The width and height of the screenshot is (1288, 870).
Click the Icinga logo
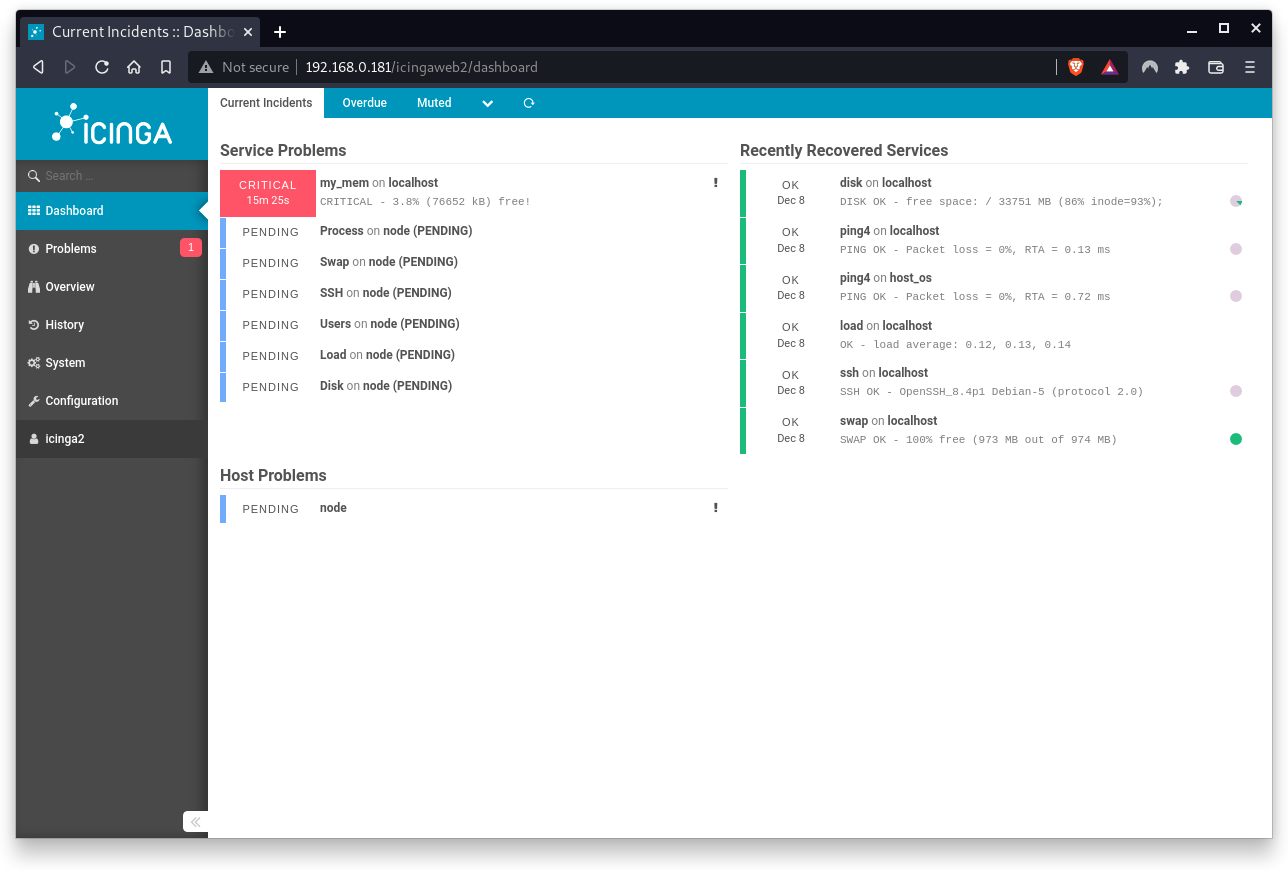111,123
